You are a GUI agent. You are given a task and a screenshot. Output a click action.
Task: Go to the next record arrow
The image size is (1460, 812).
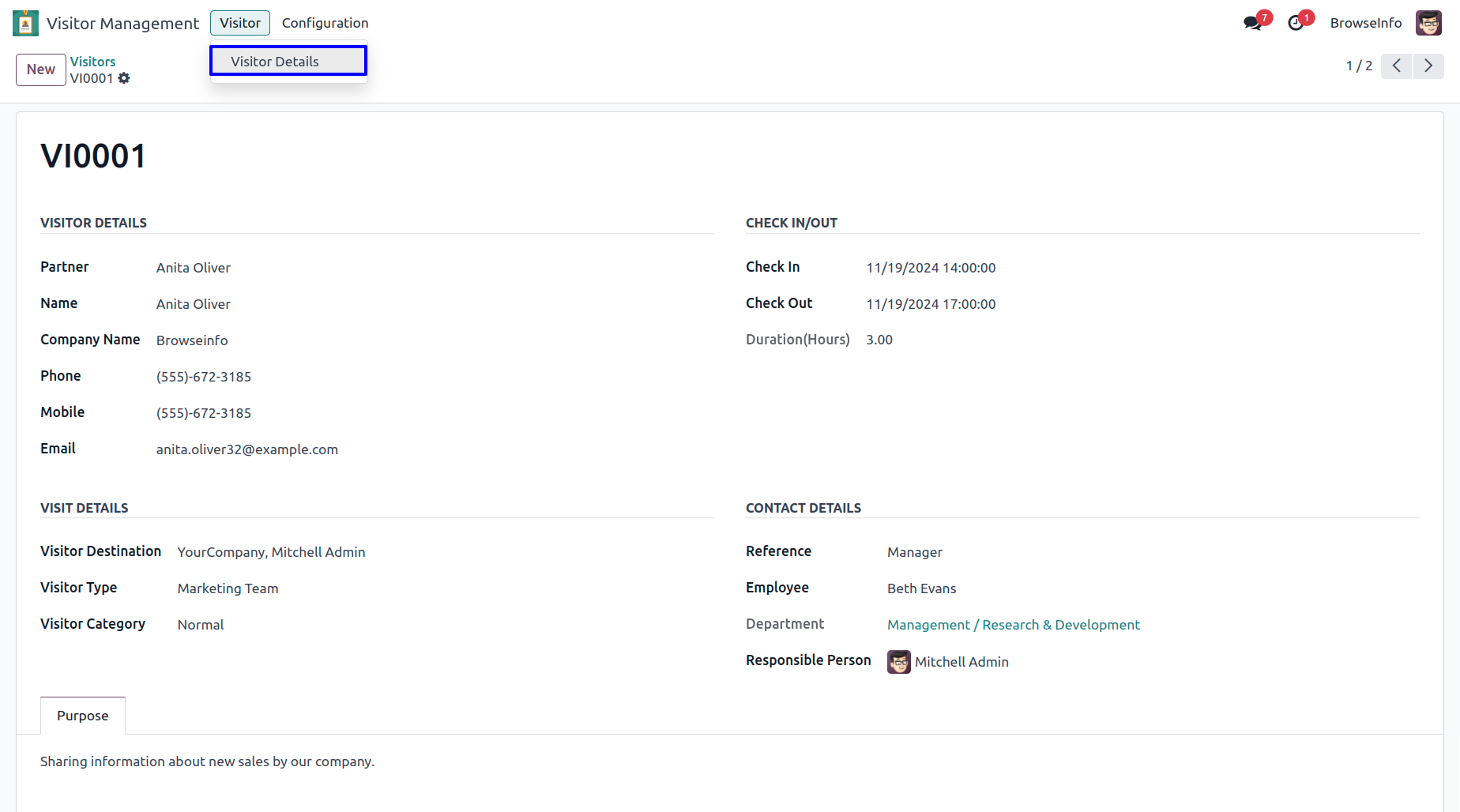pos(1428,66)
